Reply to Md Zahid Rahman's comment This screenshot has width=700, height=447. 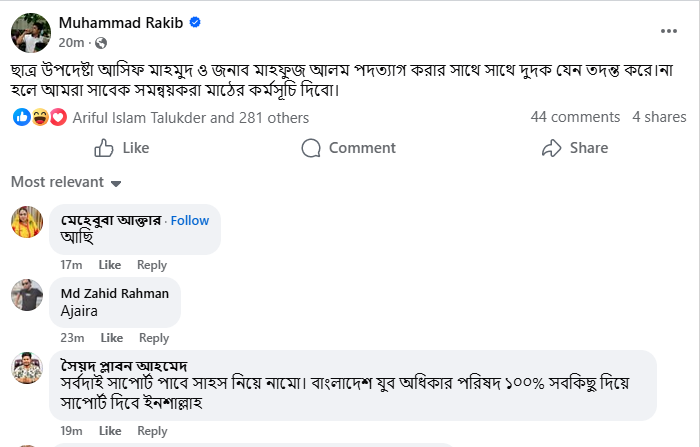pos(153,338)
